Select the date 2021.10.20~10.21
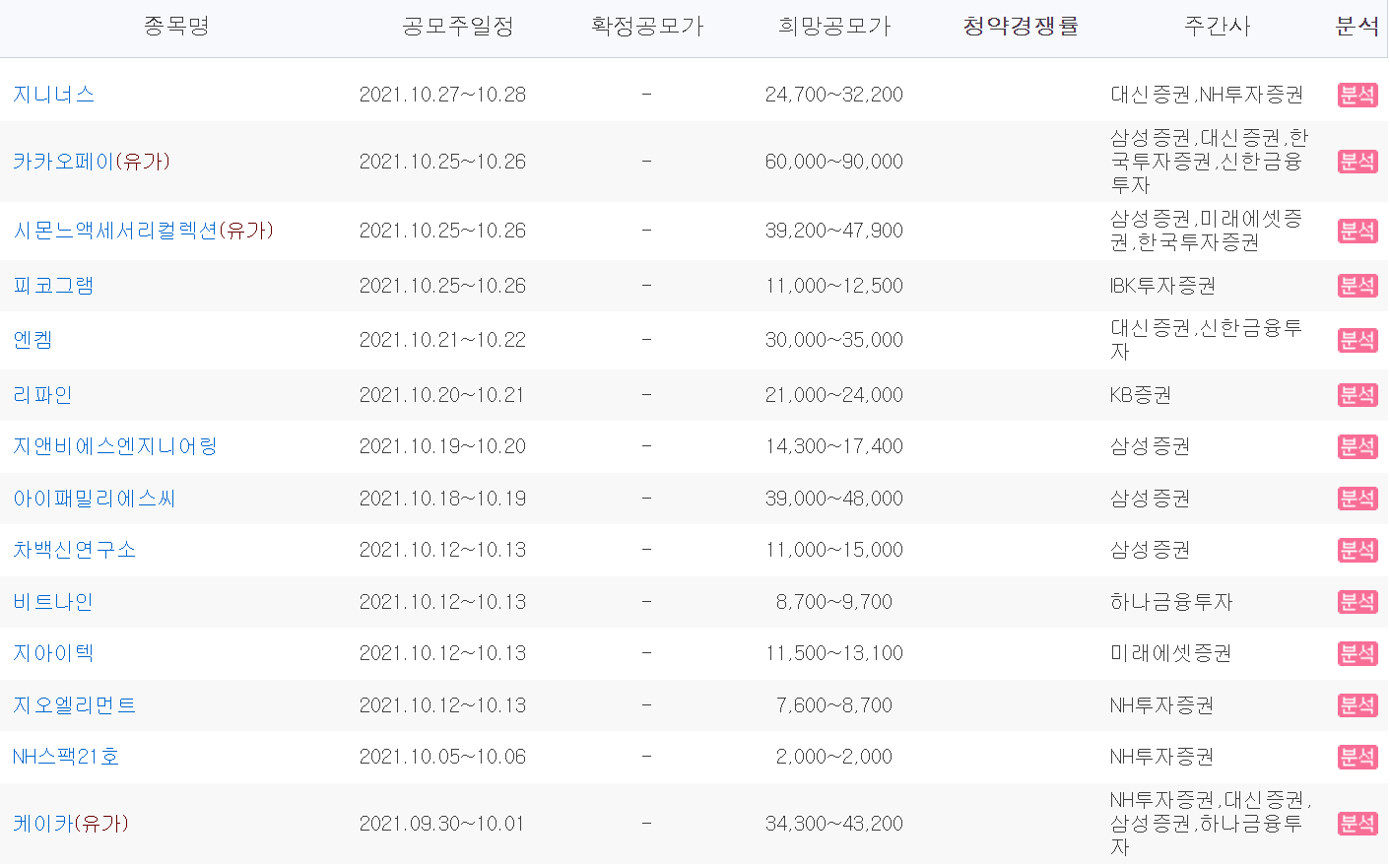Viewport: 1390px width, 868px height. click(x=442, y=395)
